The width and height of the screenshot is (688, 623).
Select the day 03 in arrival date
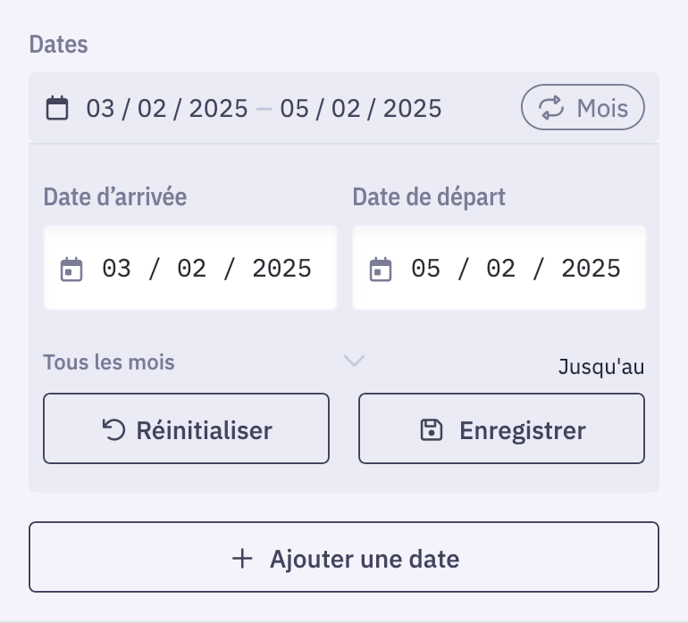tap(116, 269)
